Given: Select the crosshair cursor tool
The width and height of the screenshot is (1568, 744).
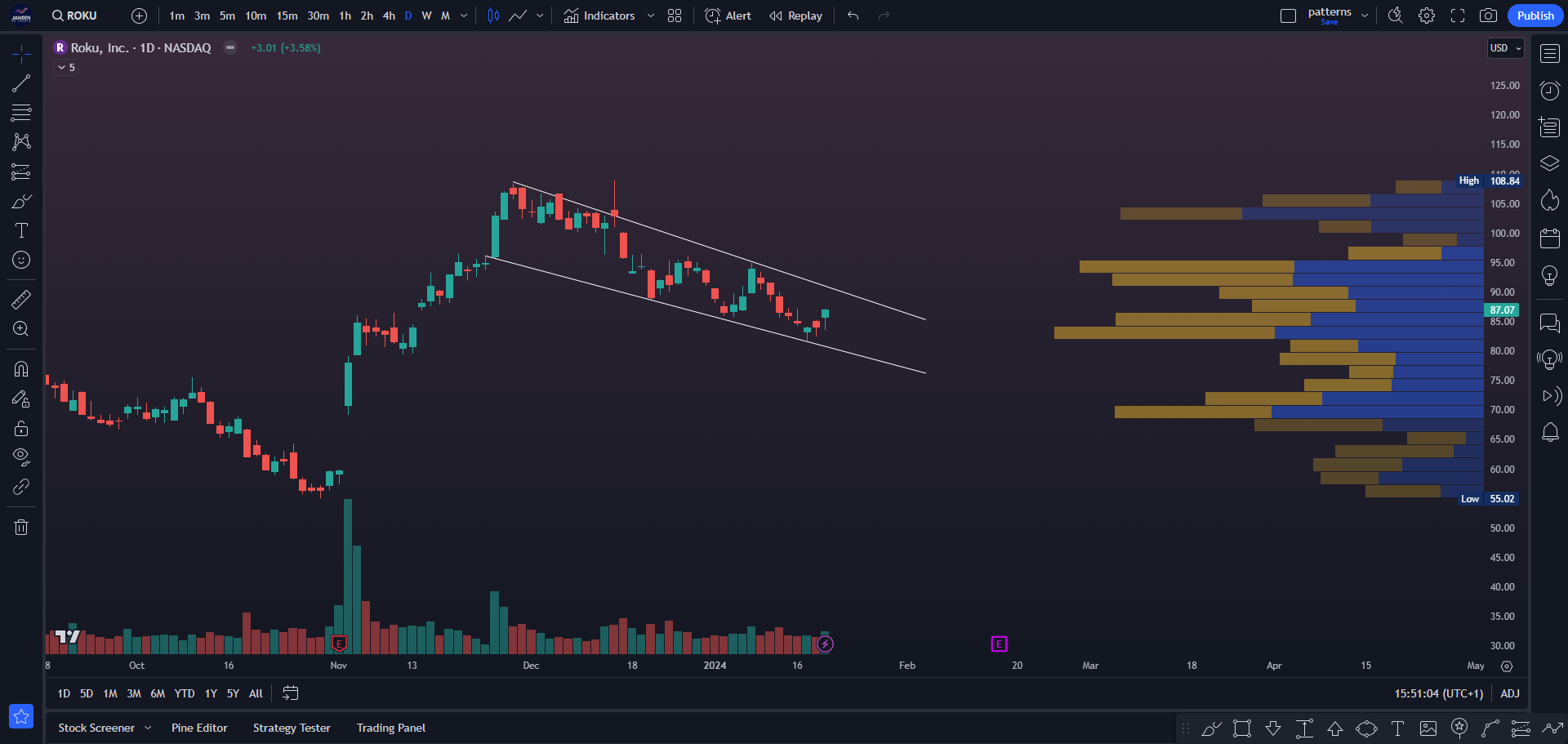Looking at the screenshot, I should pyautogui.click(x=21, y=54).
